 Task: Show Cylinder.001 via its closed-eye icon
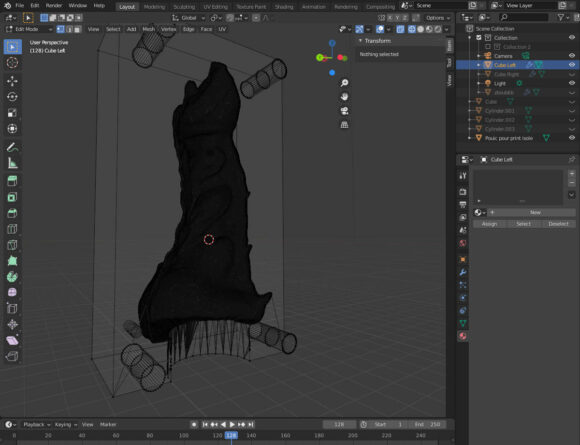572,111
